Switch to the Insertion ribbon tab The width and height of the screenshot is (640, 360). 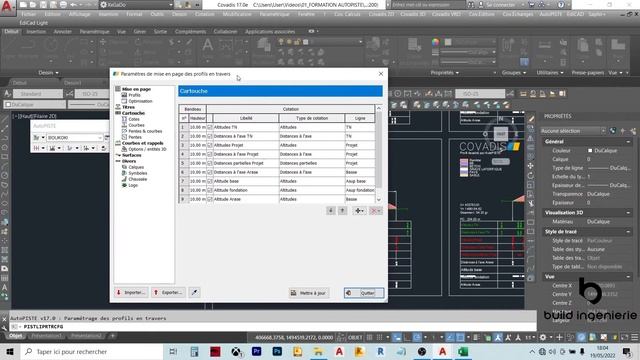[x=36, y=31]
